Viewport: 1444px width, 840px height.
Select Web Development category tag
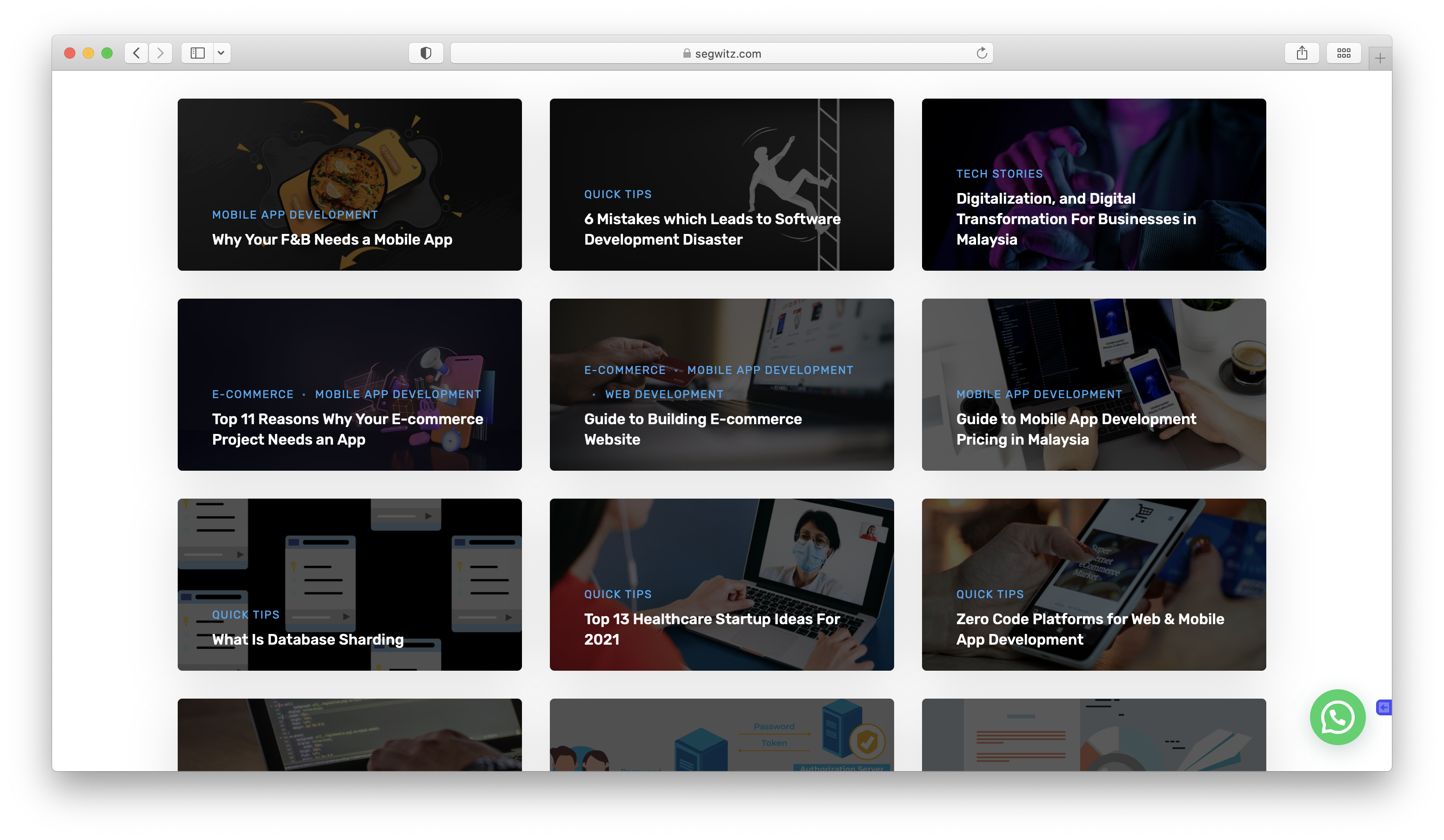coord(664,394)
